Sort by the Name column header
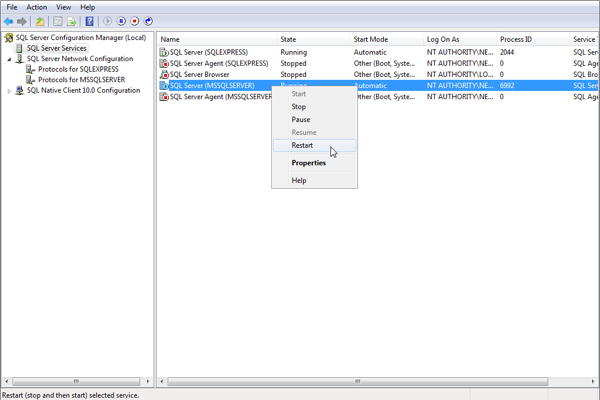 coord(217,39)
